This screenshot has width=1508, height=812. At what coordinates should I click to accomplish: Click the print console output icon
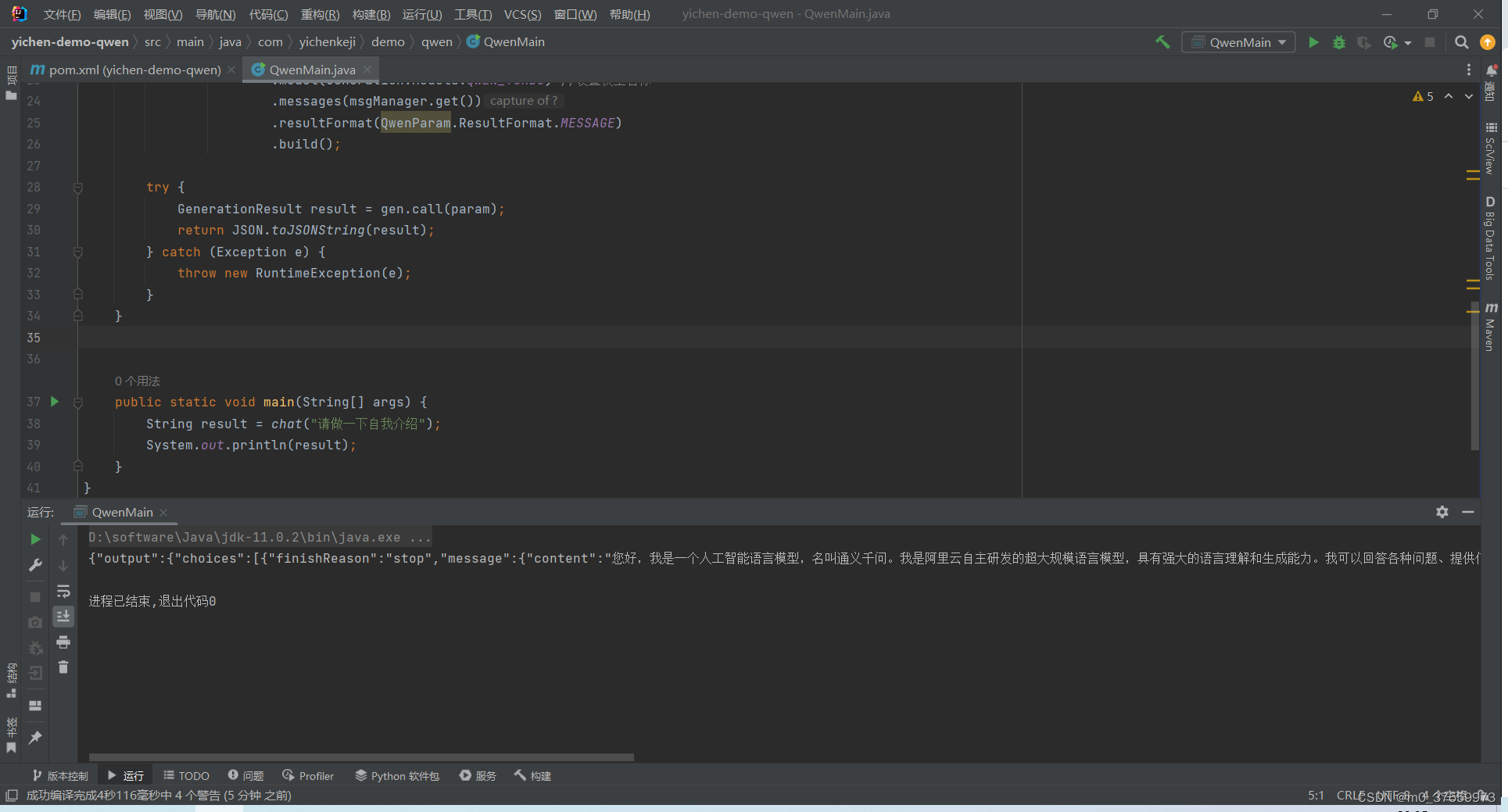point(63,642)
